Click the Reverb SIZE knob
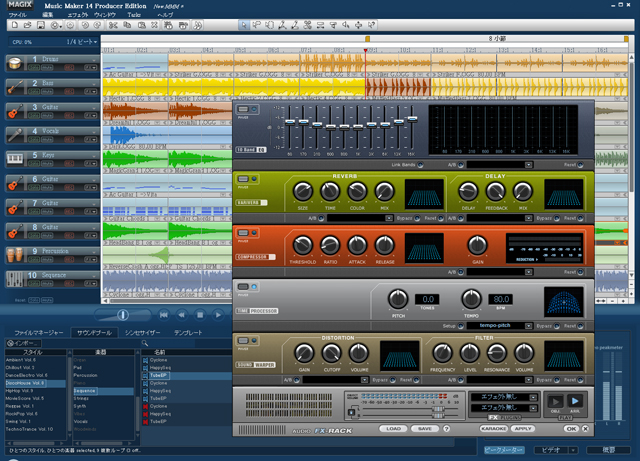Viewport: 640px width, 461px height. pyautogui.click(x=302, y=192)
